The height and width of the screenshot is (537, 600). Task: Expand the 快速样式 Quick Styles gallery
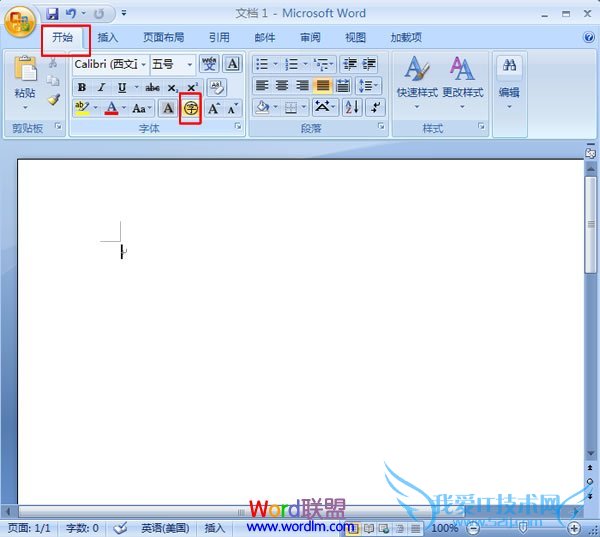click(x=417, y=82)
